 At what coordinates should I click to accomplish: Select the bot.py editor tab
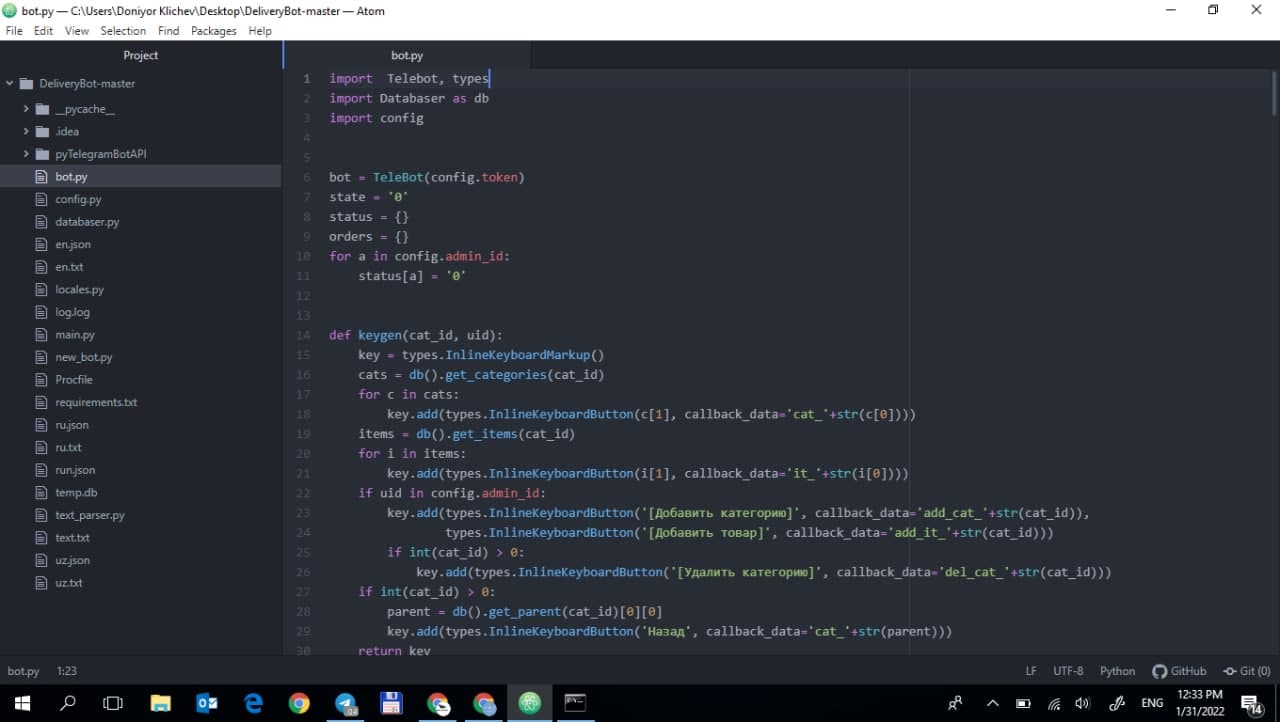click(406, 55)
